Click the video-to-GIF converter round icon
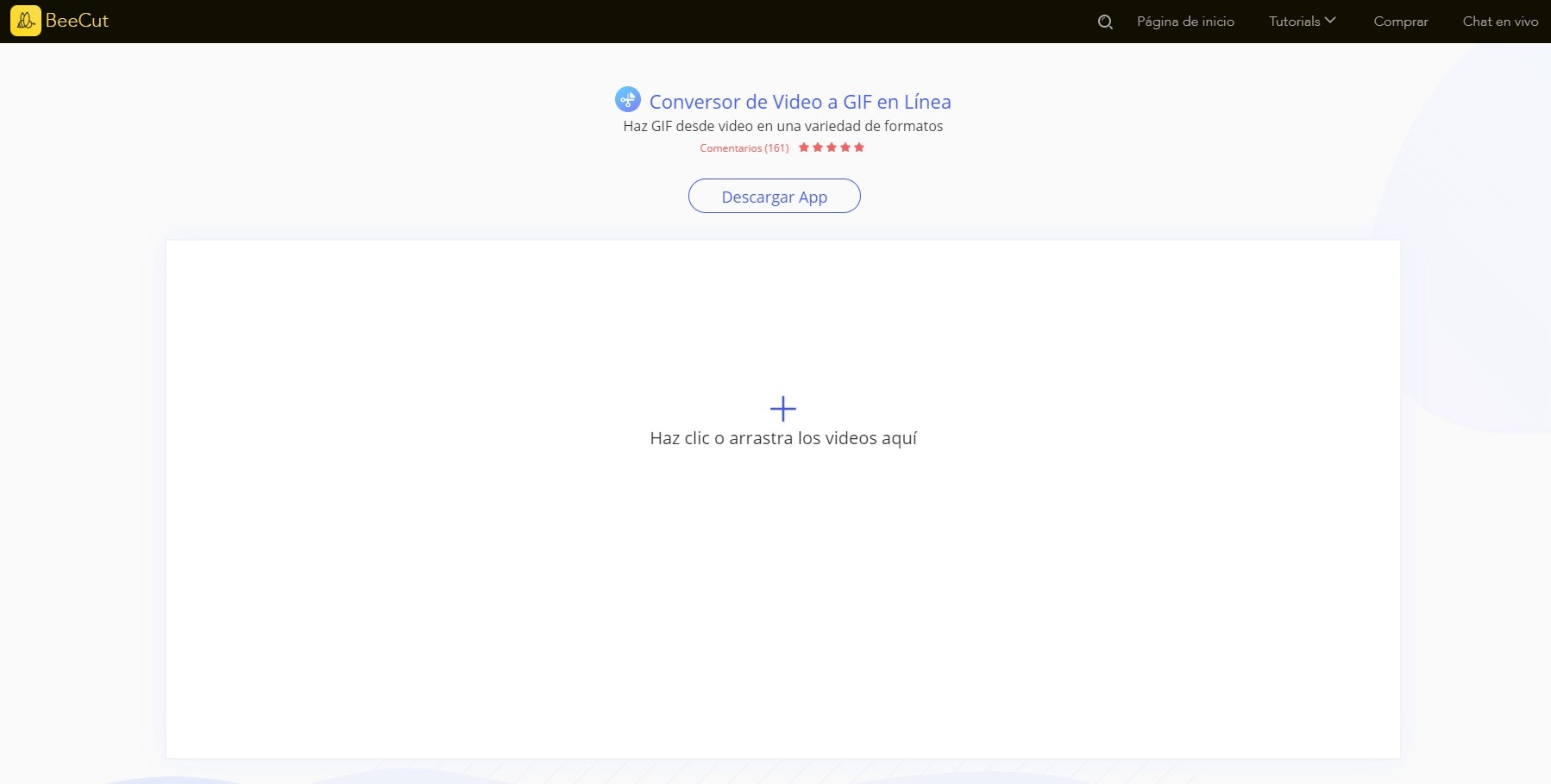Viewport: 1551px width, 784px height. pyautogui.click(x=628, y=100)
